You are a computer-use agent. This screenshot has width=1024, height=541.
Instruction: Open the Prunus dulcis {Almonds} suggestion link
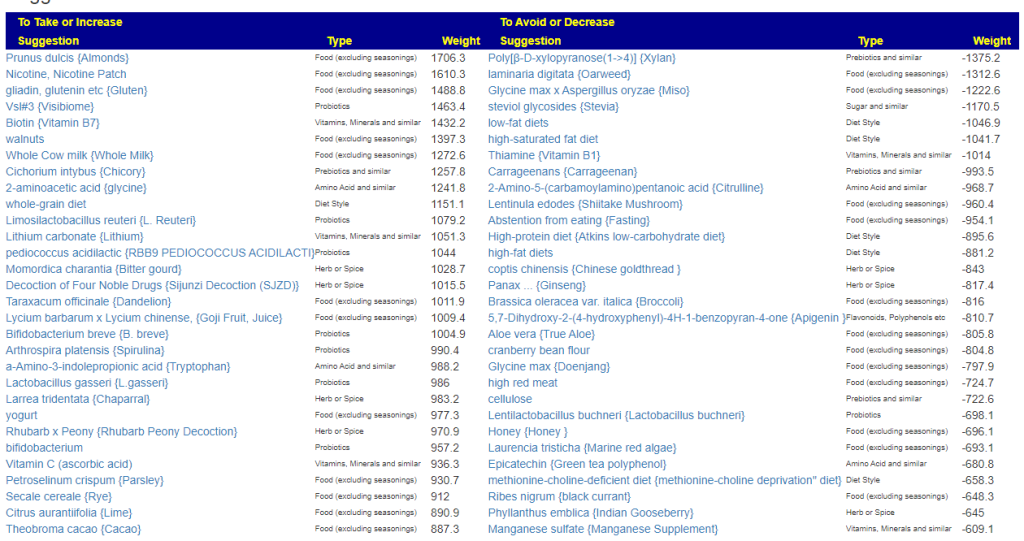[67, 58]
